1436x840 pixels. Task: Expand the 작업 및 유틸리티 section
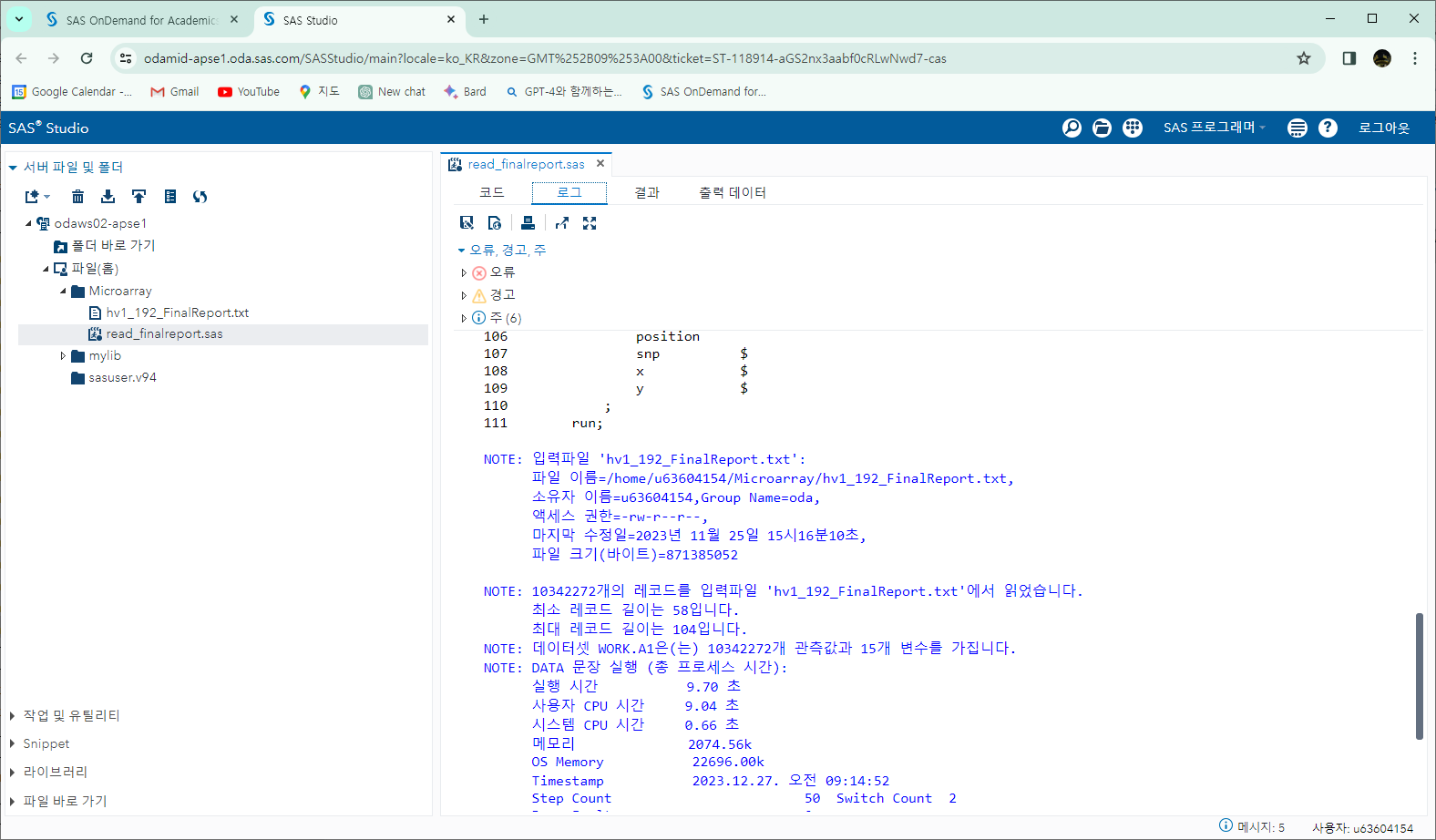click(x=12, y=716)
